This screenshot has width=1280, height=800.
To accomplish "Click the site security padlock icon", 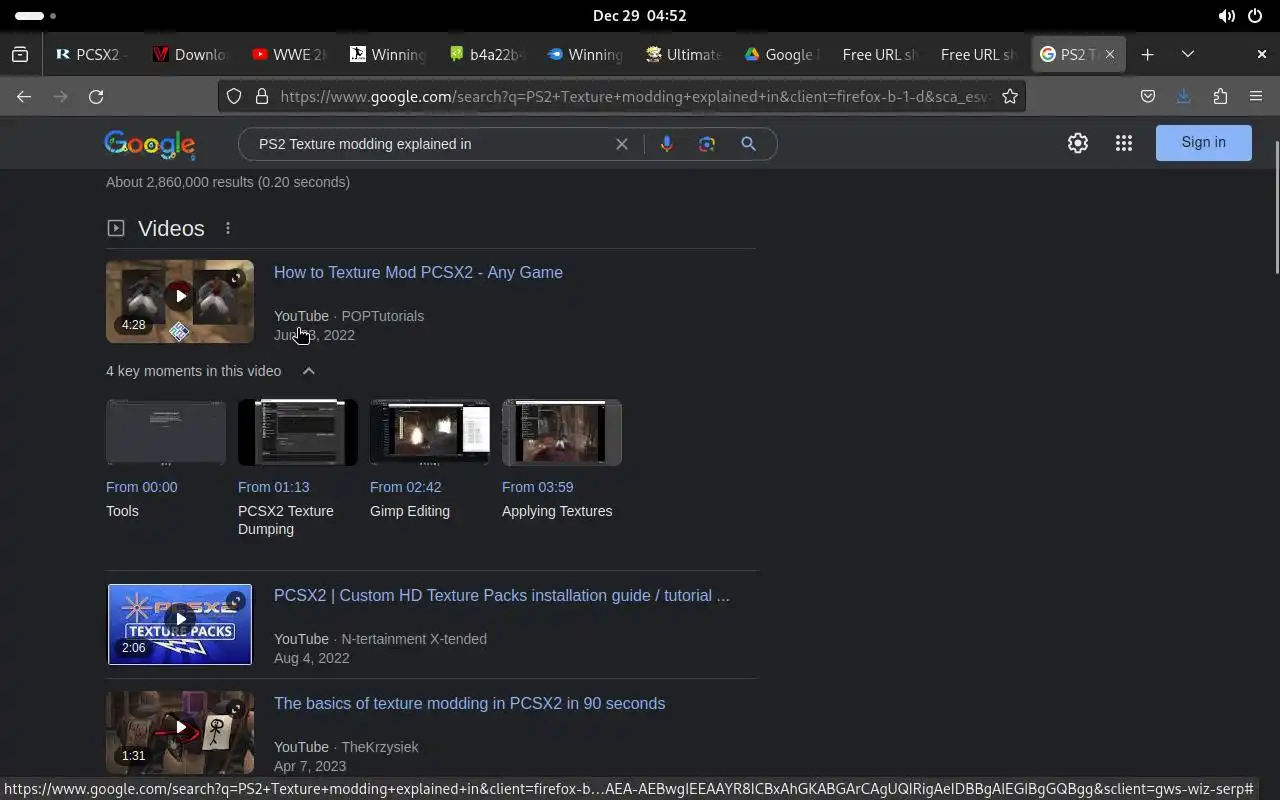I will (262, 96).
